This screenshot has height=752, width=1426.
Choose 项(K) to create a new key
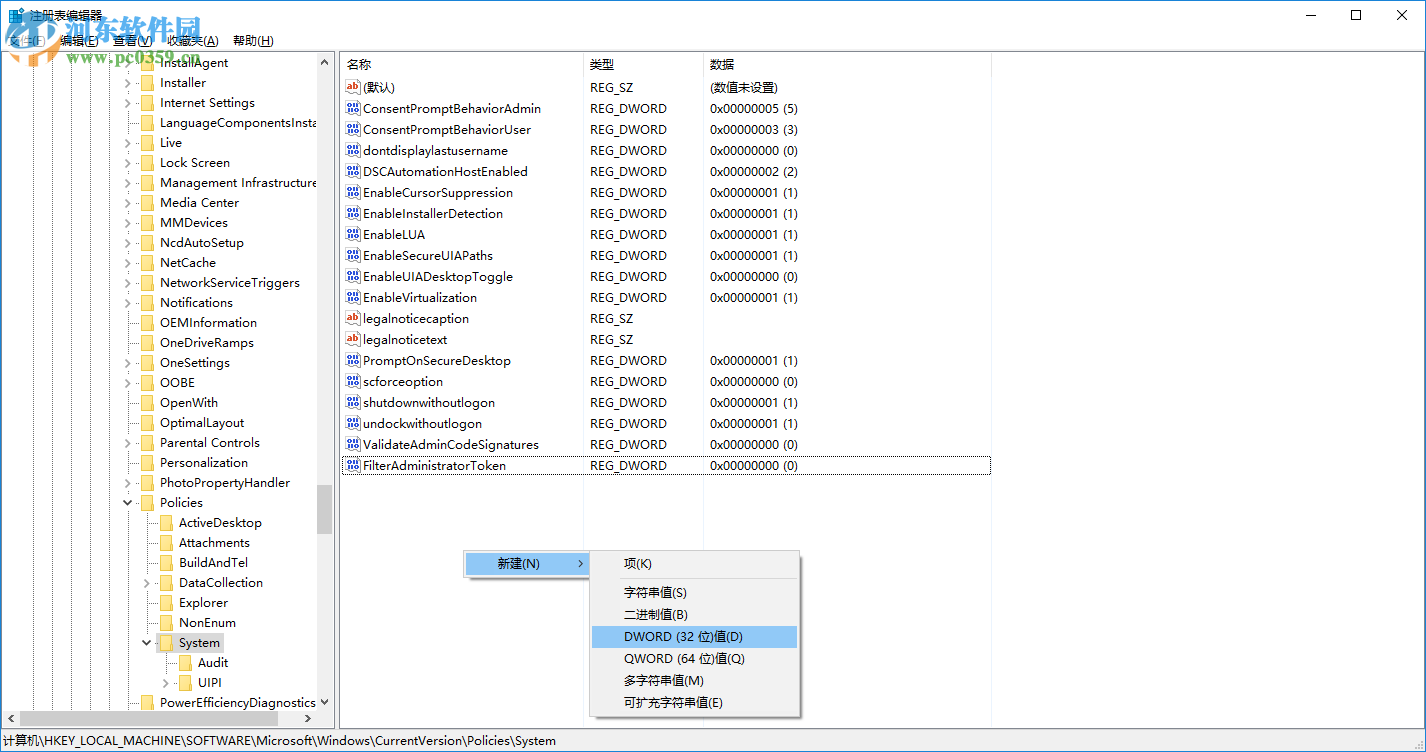pyautogui.click(x=637, y=563)
